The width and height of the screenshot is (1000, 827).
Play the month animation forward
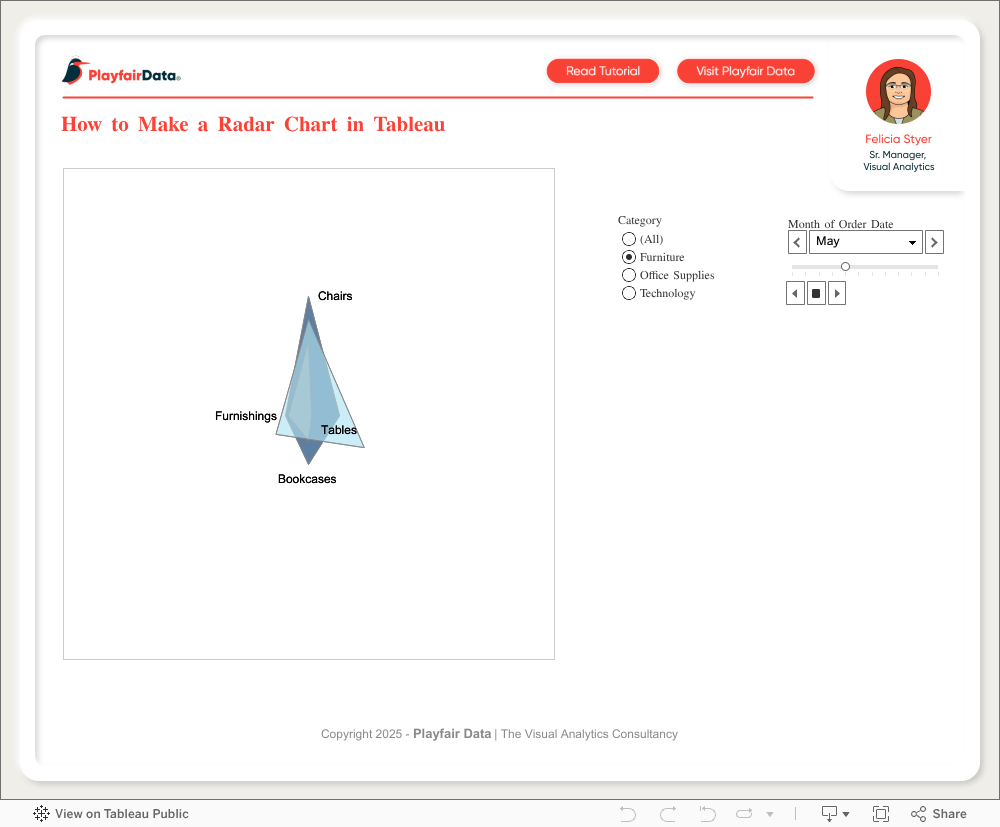(x=837, y=293)
